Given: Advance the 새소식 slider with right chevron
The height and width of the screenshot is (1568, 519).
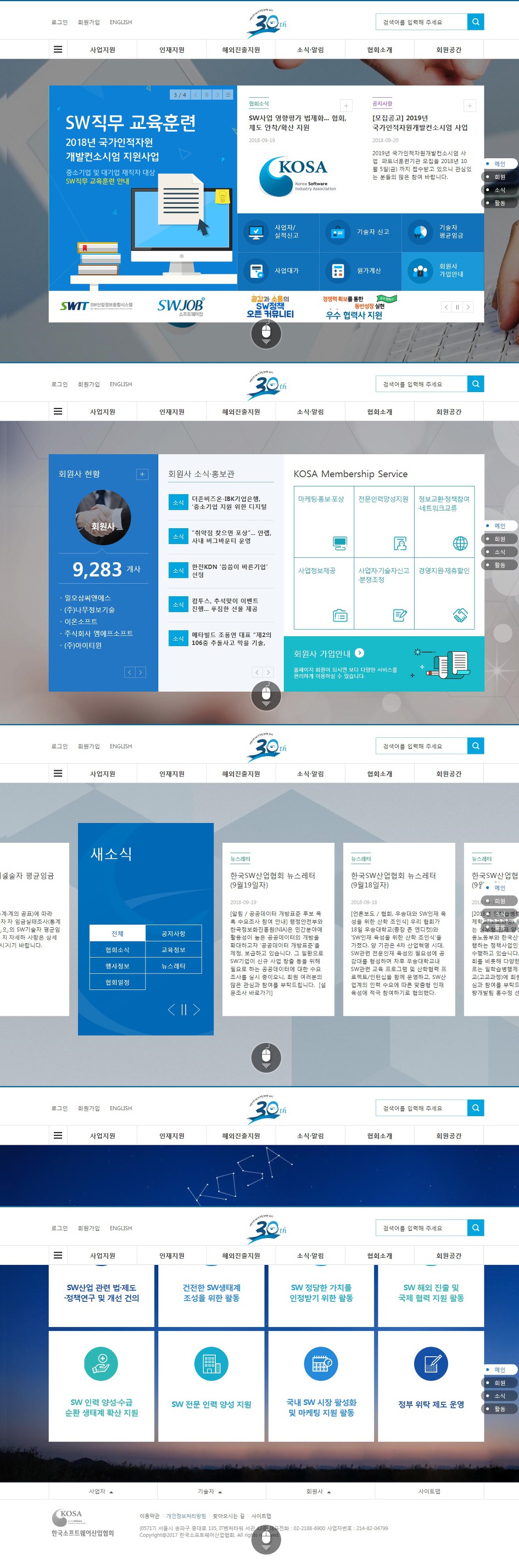Looking at the screenshot, I should [196, 1010].
